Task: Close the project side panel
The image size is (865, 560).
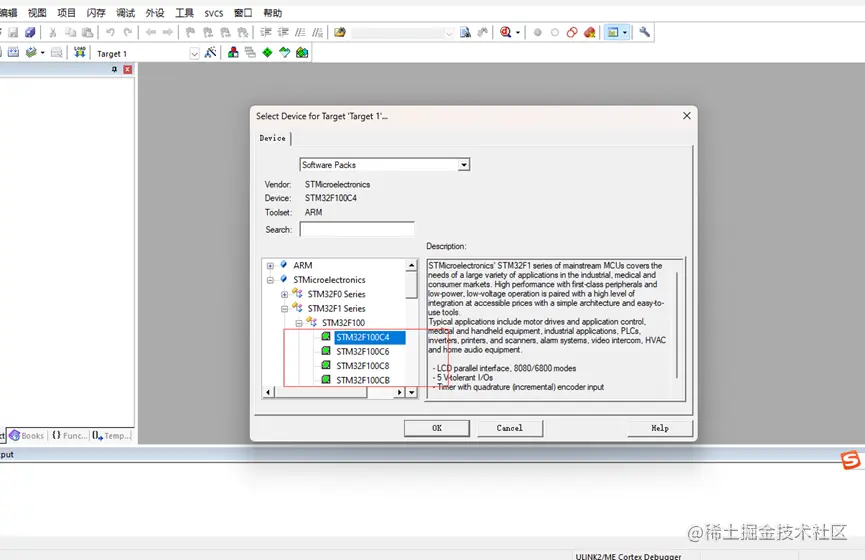Action: (x=127, y=70)
